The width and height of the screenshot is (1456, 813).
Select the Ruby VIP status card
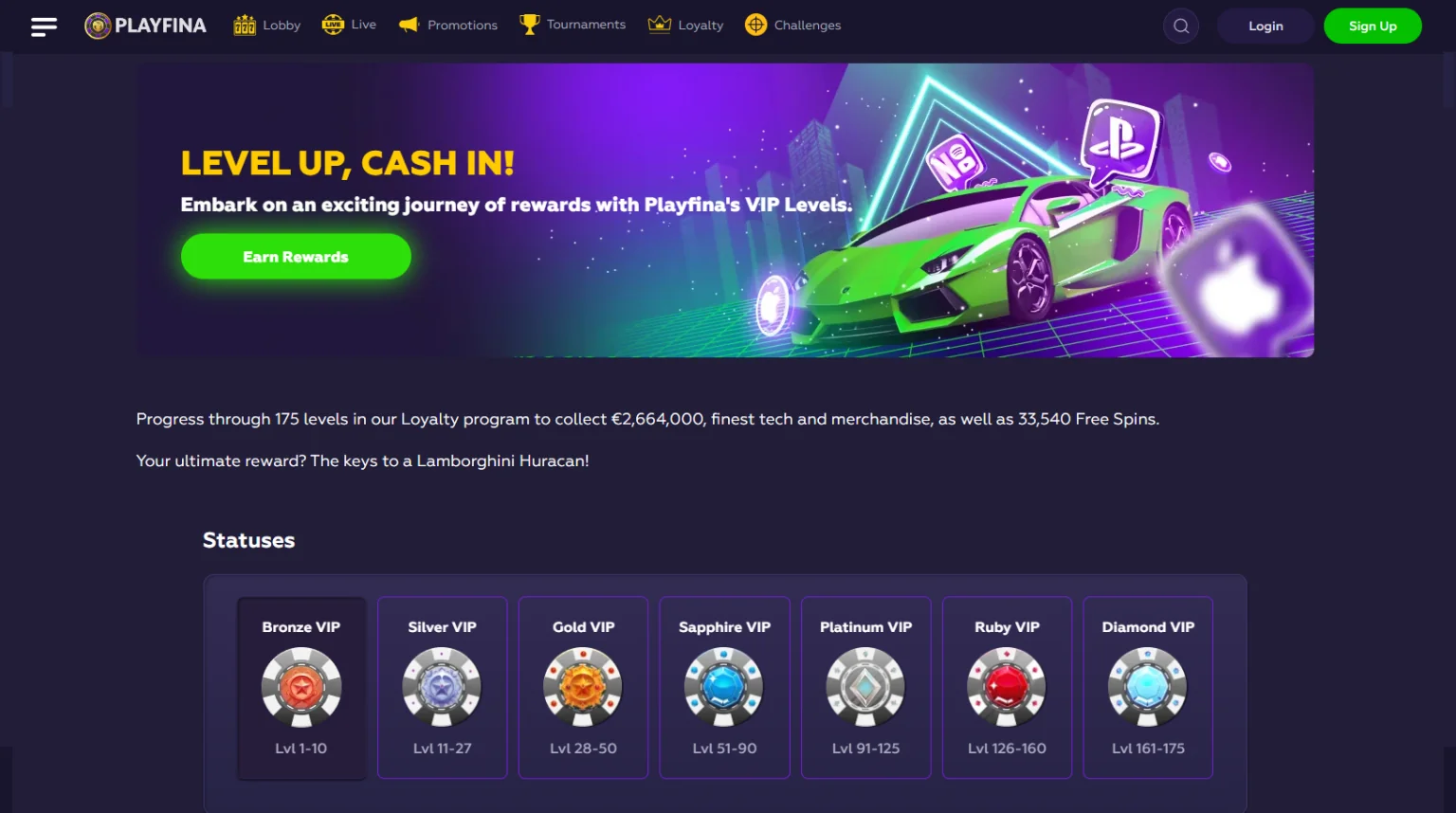pyautogui.click(x=1007, y=688)
